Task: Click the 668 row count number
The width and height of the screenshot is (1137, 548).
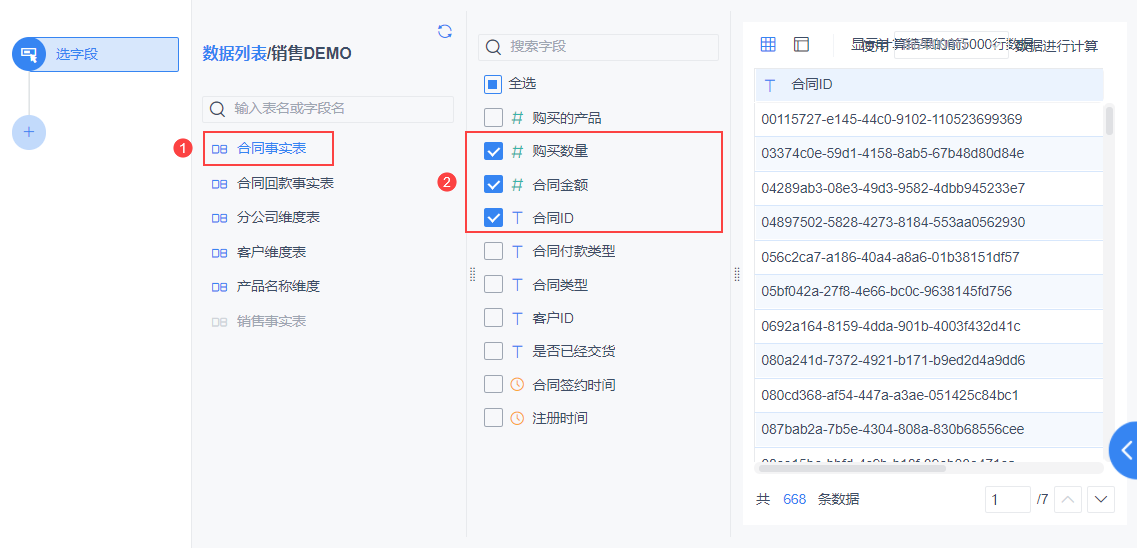Action: click(x=795, y=499)
